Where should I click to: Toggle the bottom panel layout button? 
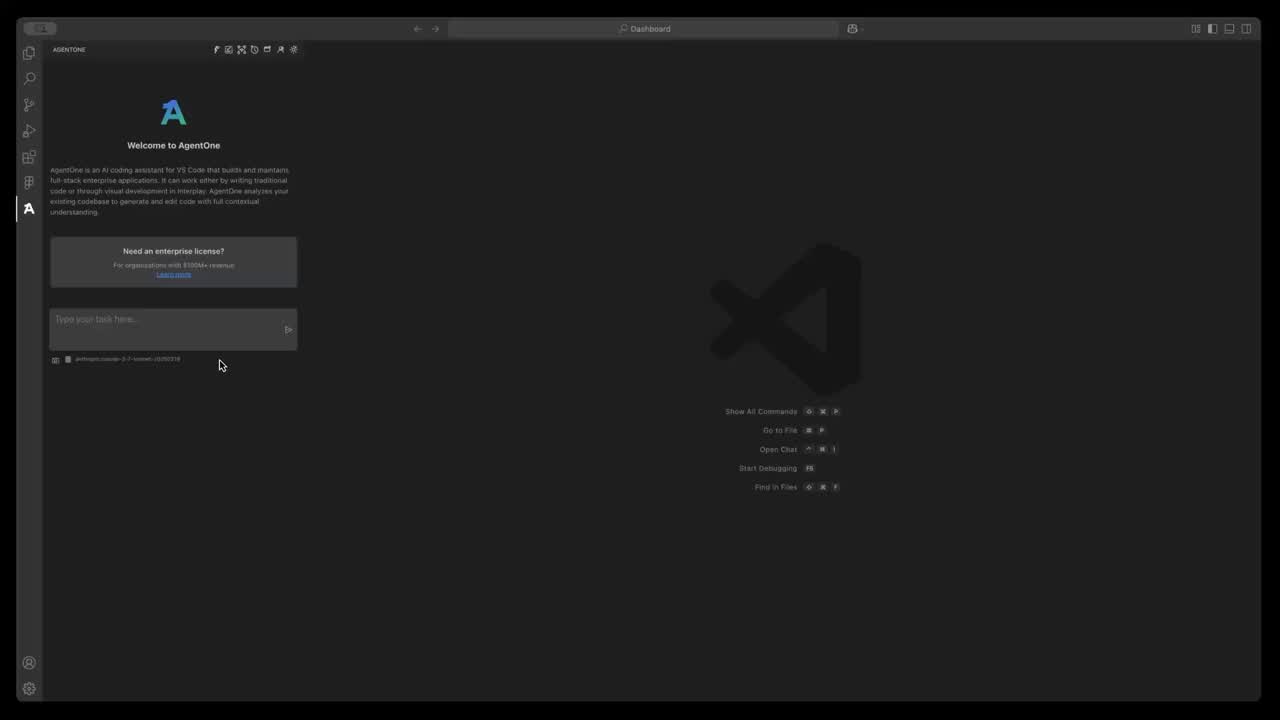point(1230,29)
